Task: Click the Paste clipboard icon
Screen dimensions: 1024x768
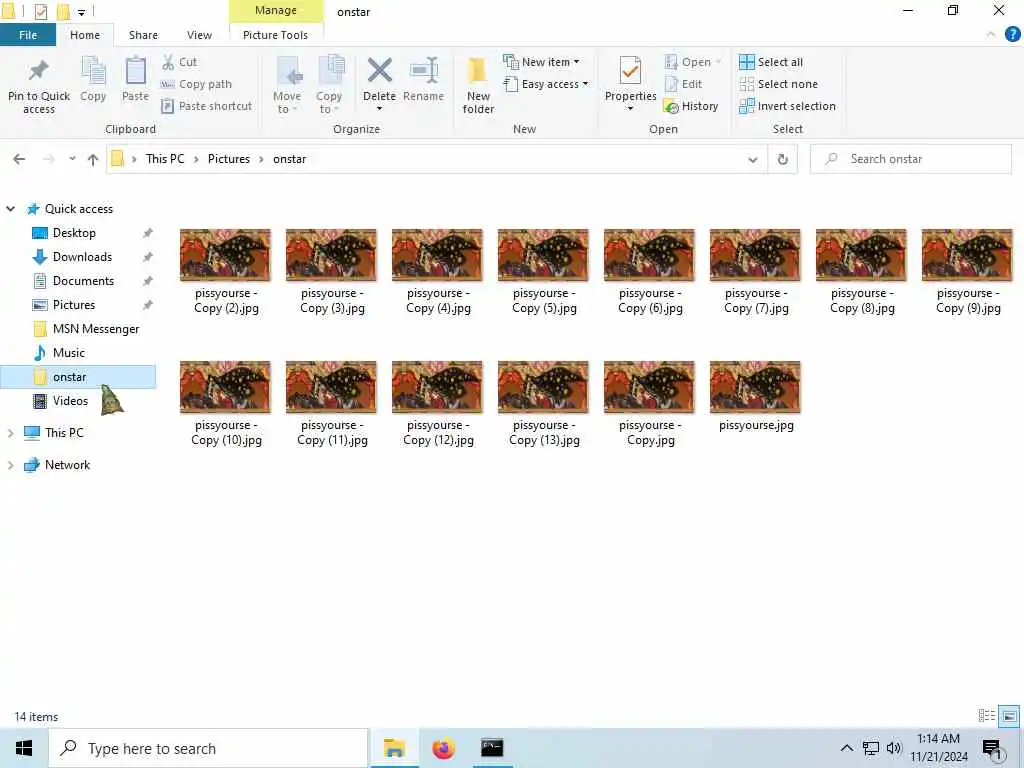Action: point(135,71)
